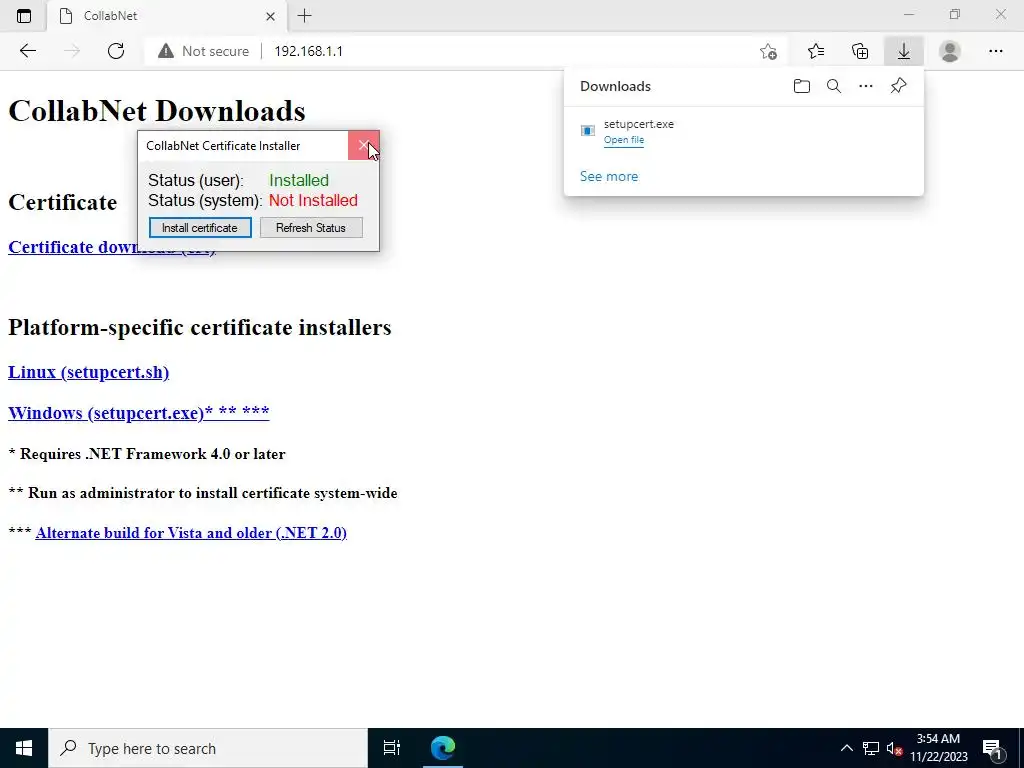Click the taskbar search box
This screenshot has width=1024, height=768.
(208, 748)
